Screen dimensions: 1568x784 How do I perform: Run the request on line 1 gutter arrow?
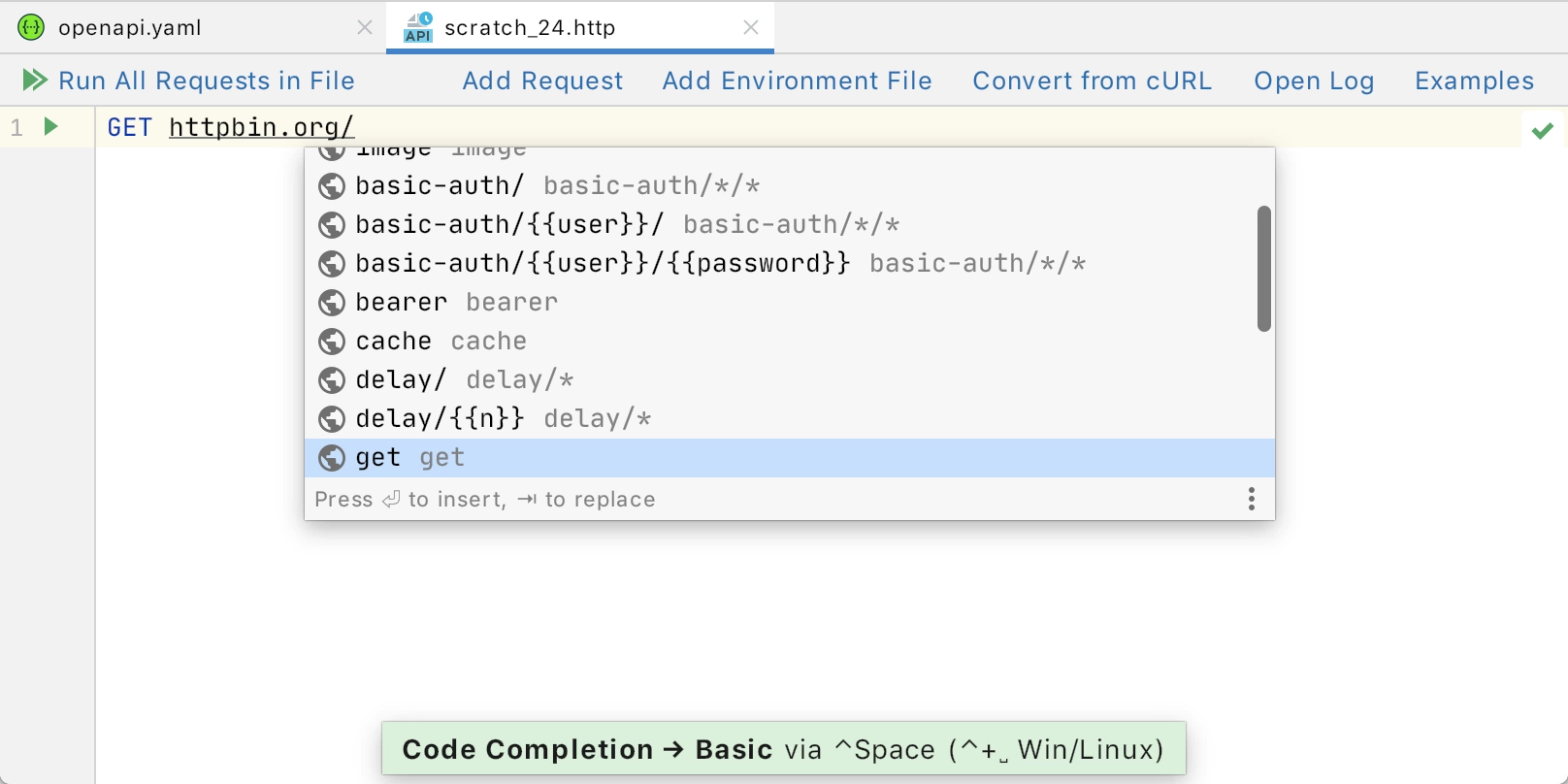coord(51,126)
